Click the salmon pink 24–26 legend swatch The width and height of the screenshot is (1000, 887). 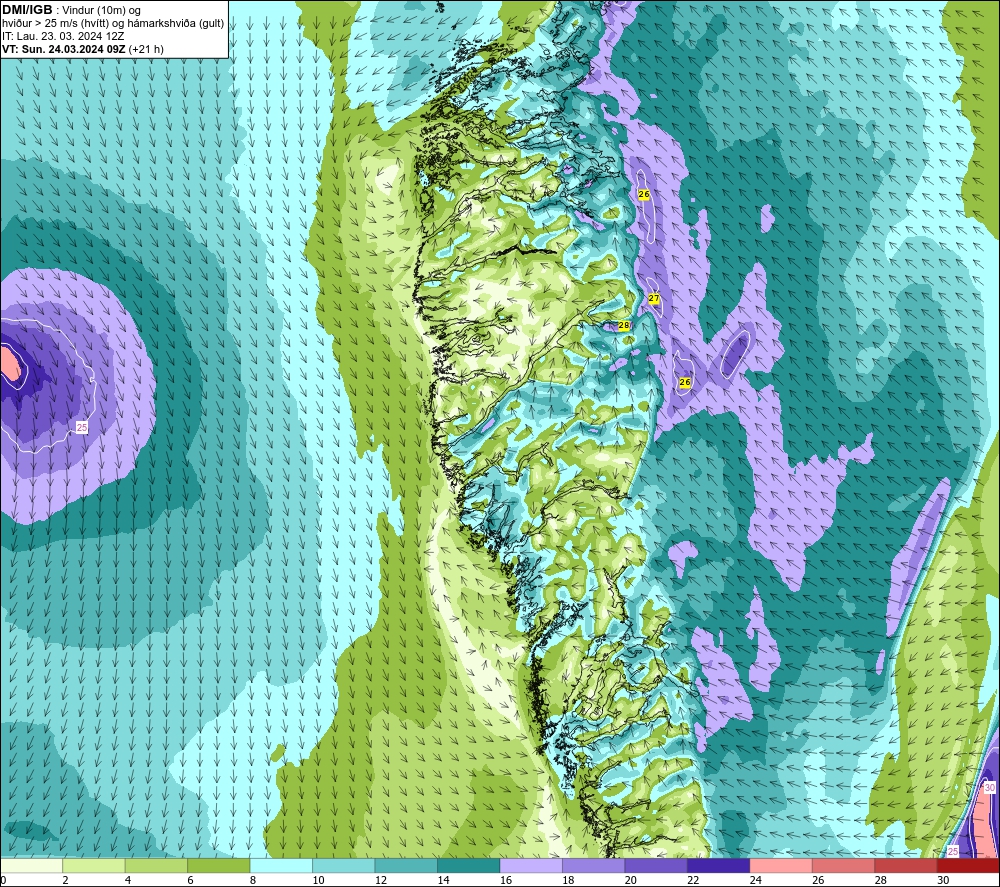[x=781, y=865]
